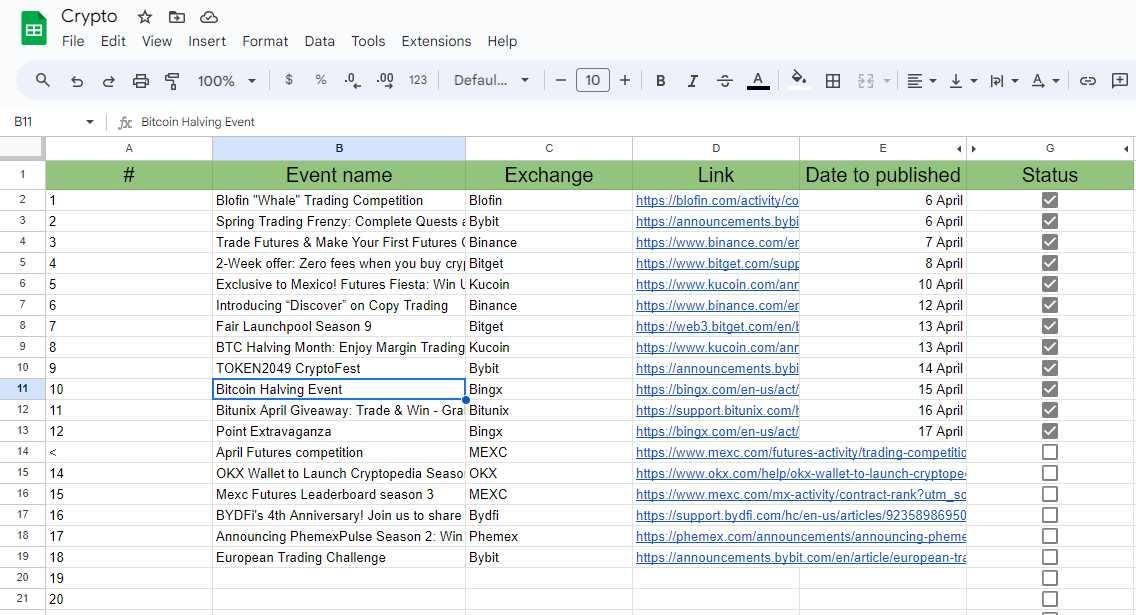Viewport: 1136px width, 615px height.
Task: Apply strikethrough formatting
Action: pos(724,80)
